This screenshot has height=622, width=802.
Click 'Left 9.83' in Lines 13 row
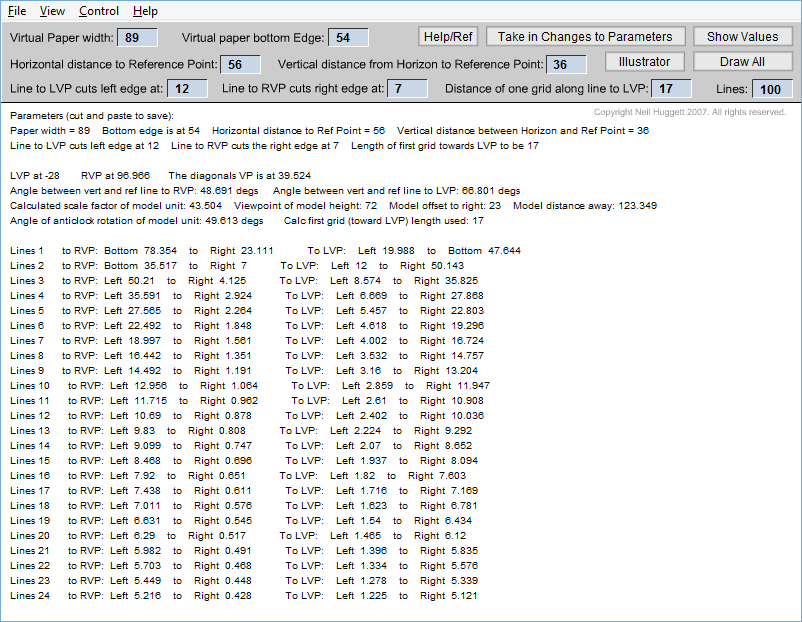coord(132,430)
